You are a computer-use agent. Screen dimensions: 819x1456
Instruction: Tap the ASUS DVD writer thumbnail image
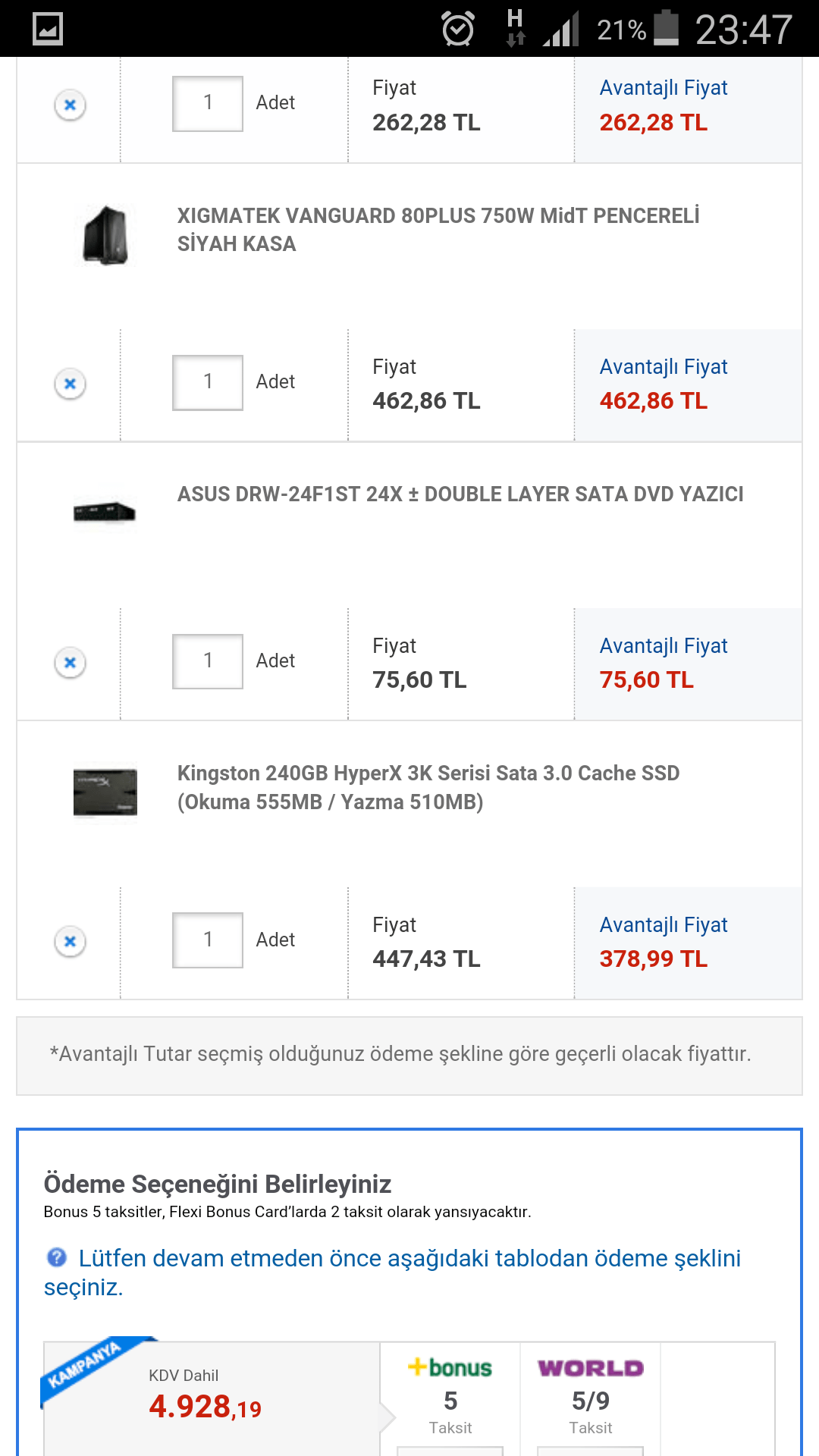(x=105, y=513)
